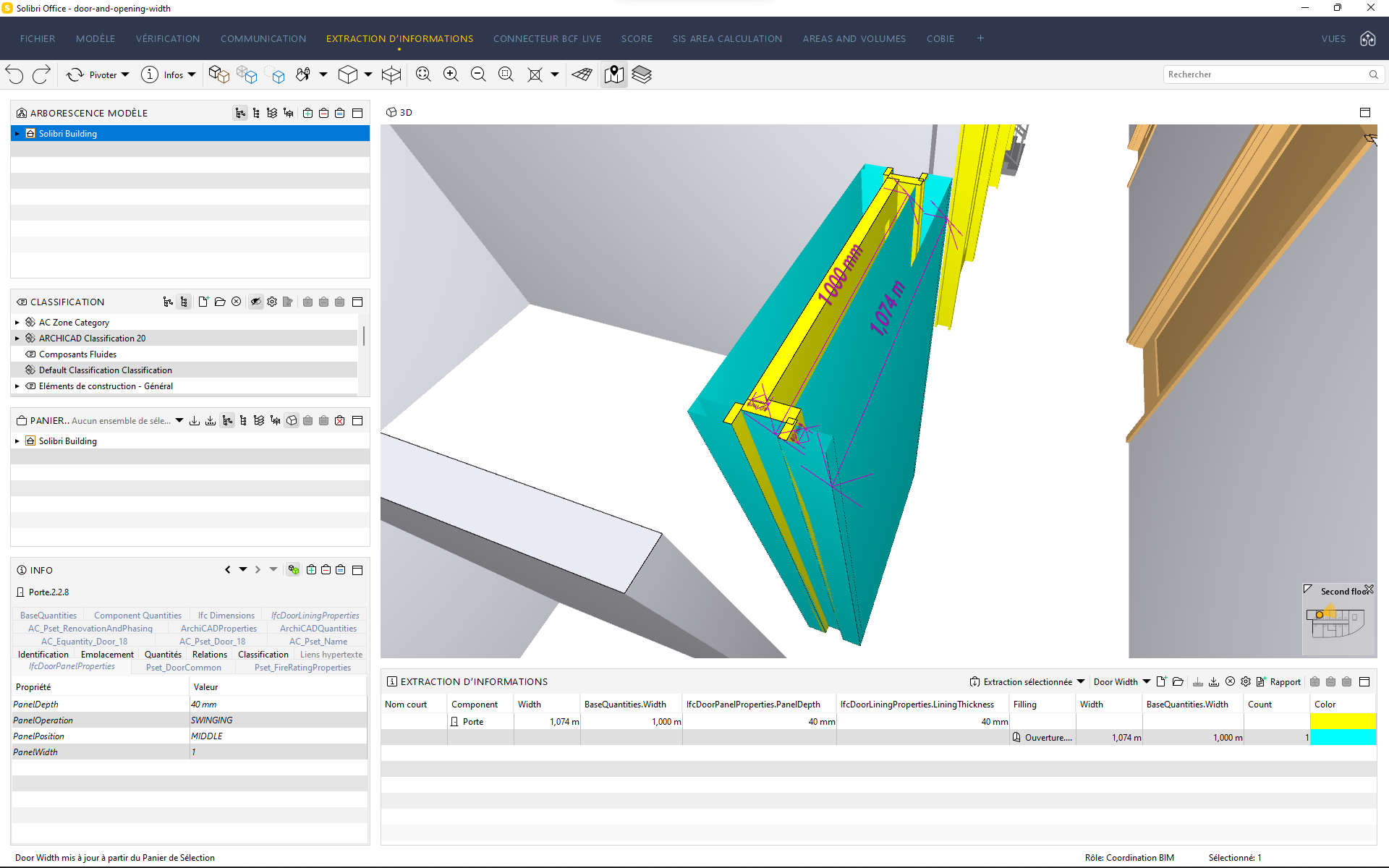Open the Solibri home icon beside Vues
The width and height of the screenshot is (1389, 868).
1367,38
